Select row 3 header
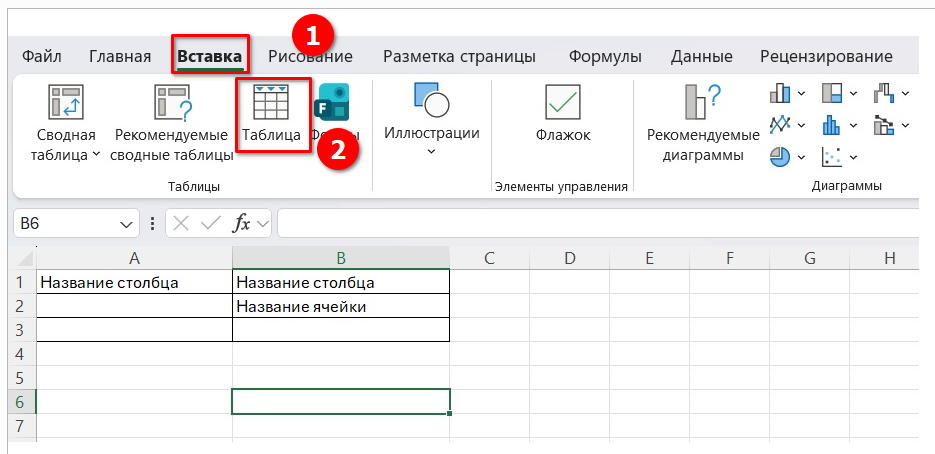 click(x=24, y=329)
